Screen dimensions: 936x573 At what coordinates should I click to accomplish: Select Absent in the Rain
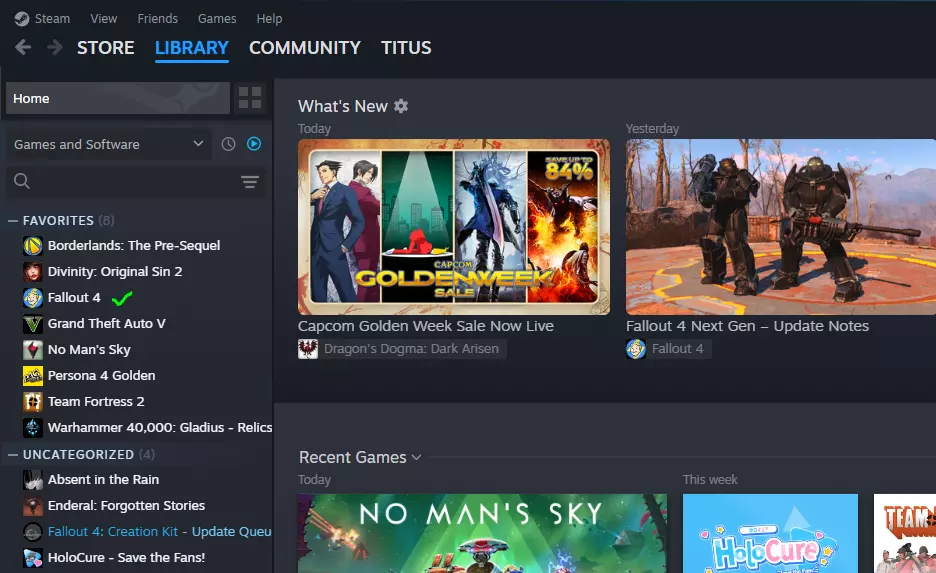[103, 479]
